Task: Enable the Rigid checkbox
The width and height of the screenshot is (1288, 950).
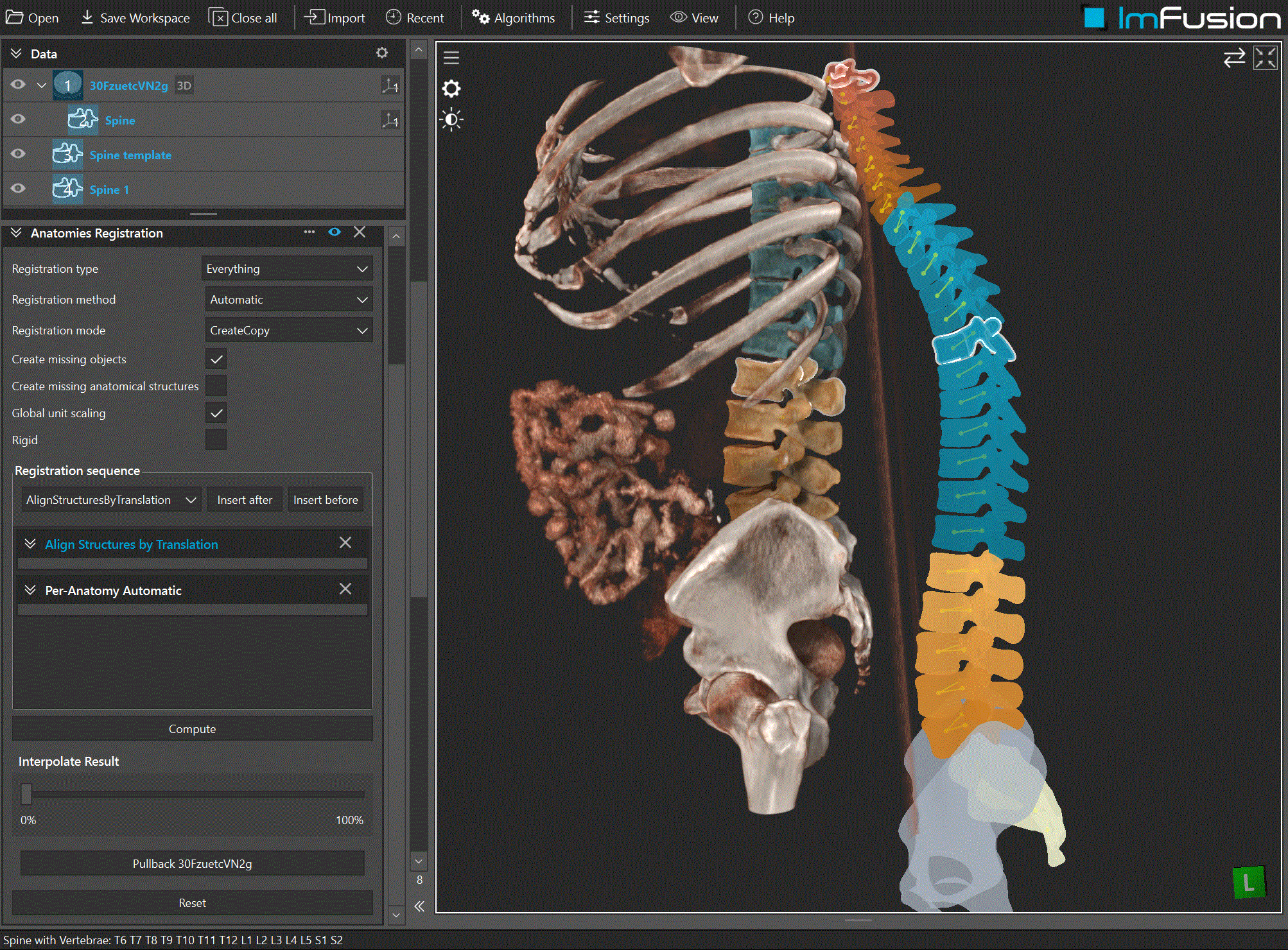Action: [x=216, y=440]
